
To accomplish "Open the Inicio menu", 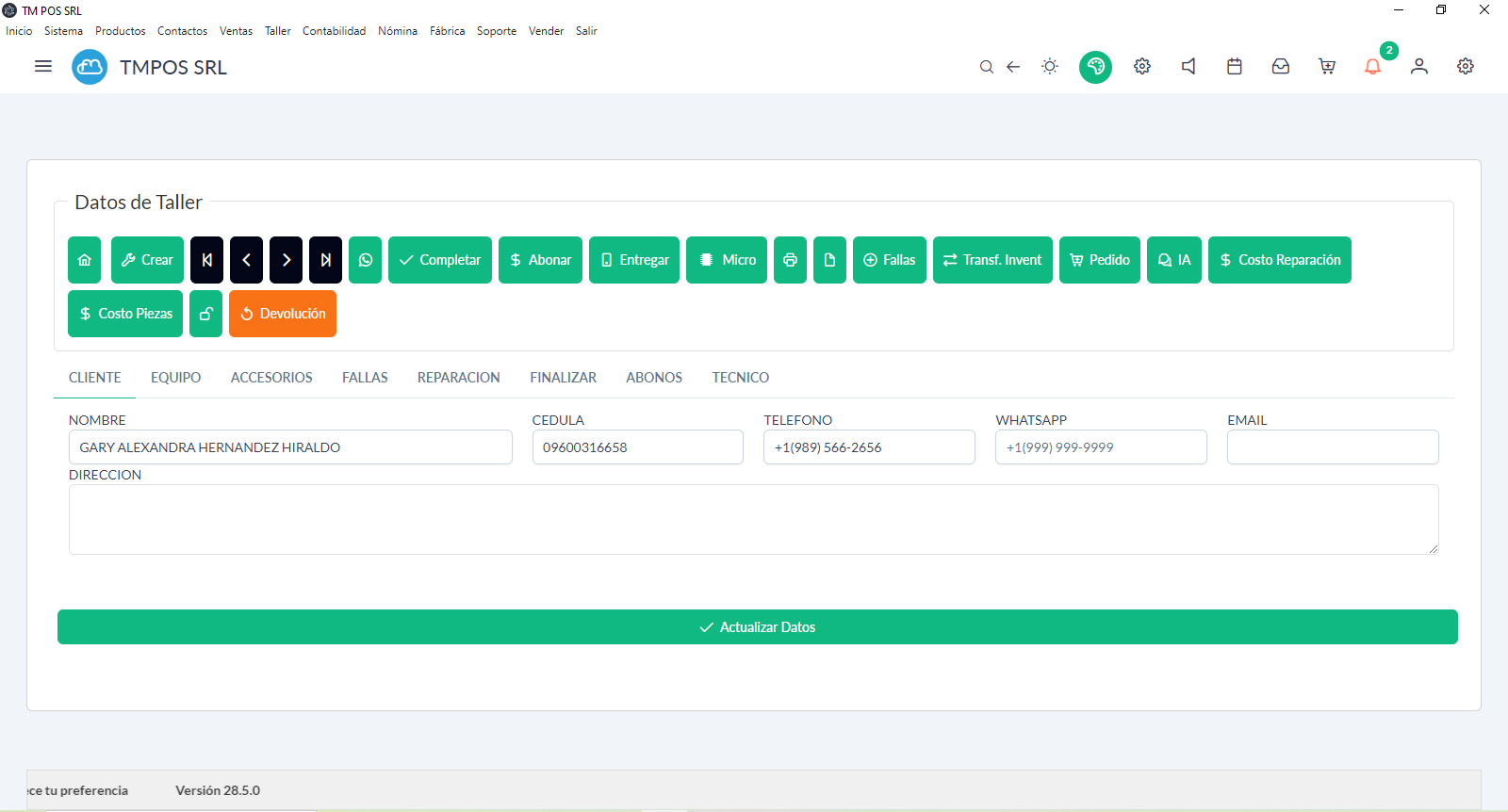I will [x=19, y=31].
